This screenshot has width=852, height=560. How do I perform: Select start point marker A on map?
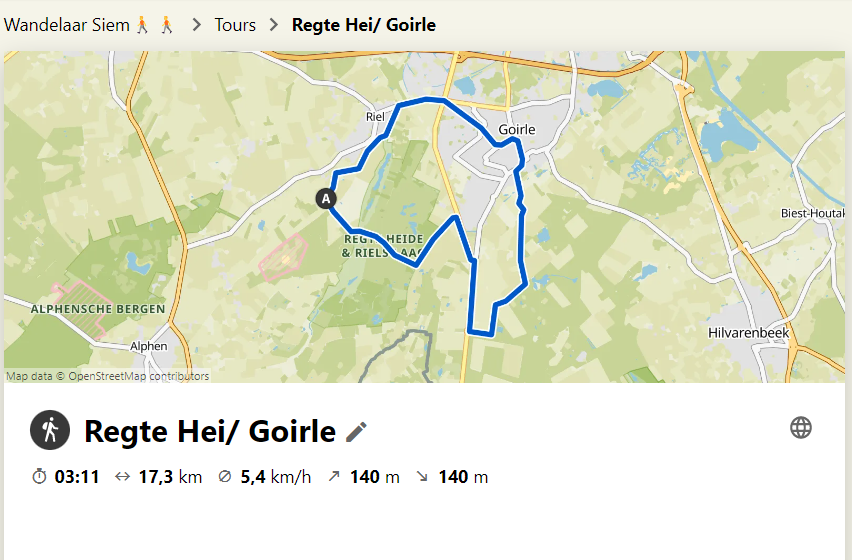325,199
